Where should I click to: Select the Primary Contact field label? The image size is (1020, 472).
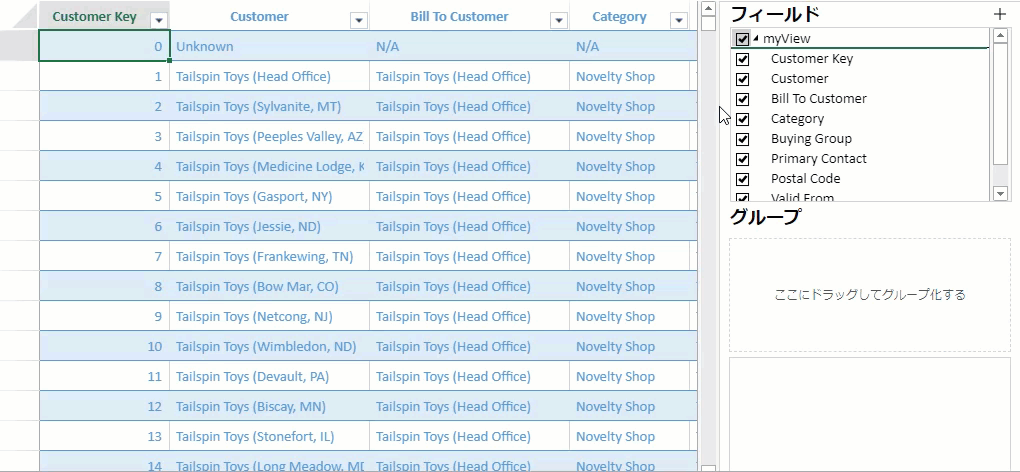(x=818, y=159)
